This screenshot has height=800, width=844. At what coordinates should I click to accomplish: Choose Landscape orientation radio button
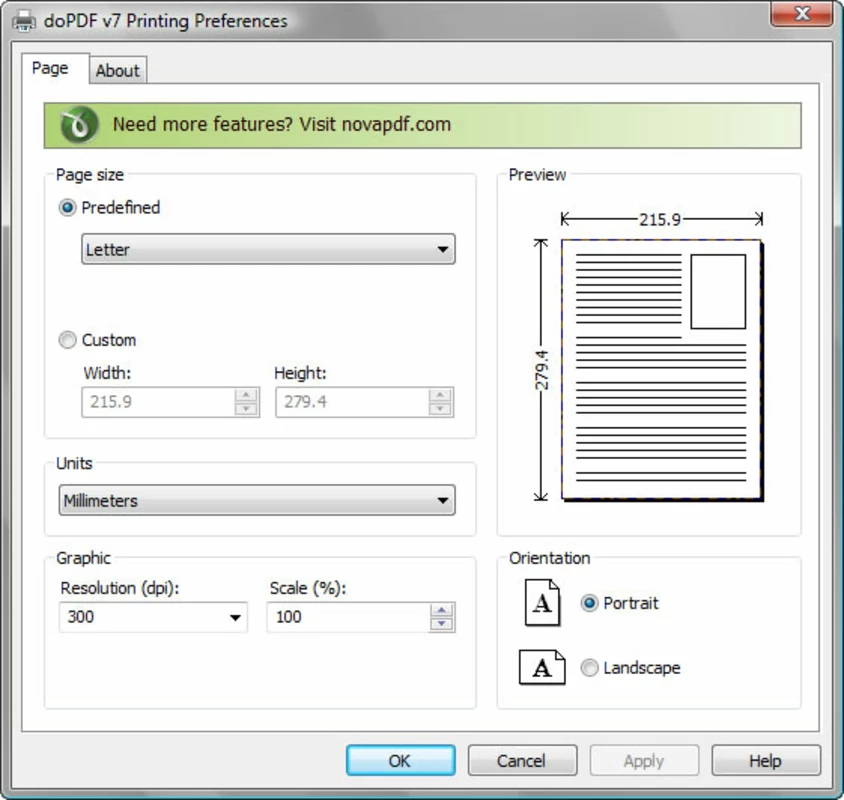[590, 668]
